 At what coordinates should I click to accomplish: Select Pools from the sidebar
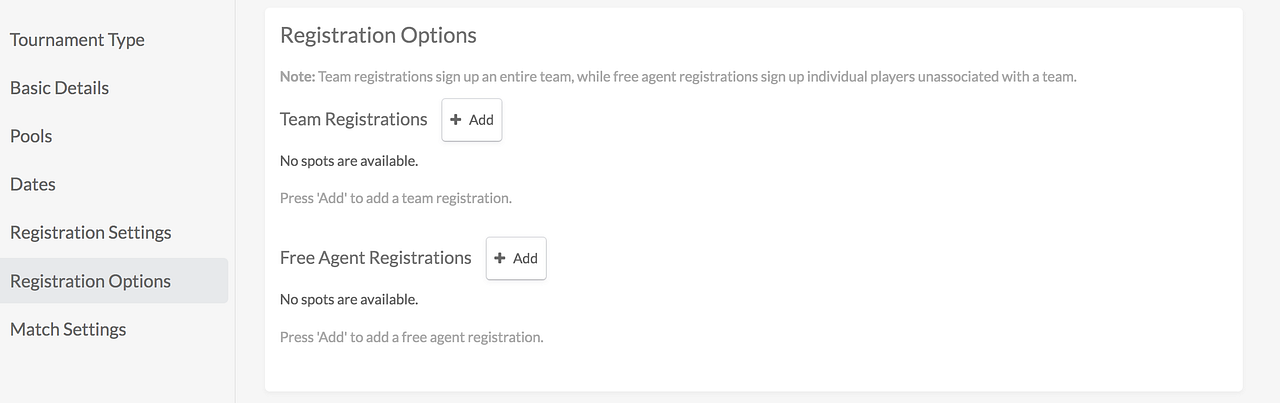tap(31, 136)
